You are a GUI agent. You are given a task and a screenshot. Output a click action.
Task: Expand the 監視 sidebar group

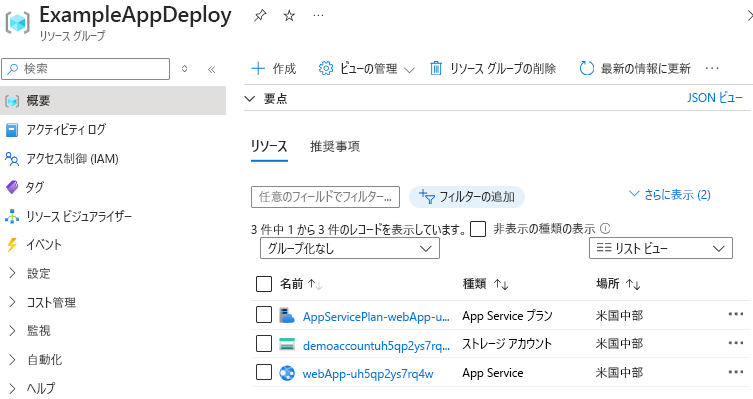(12, 331)
